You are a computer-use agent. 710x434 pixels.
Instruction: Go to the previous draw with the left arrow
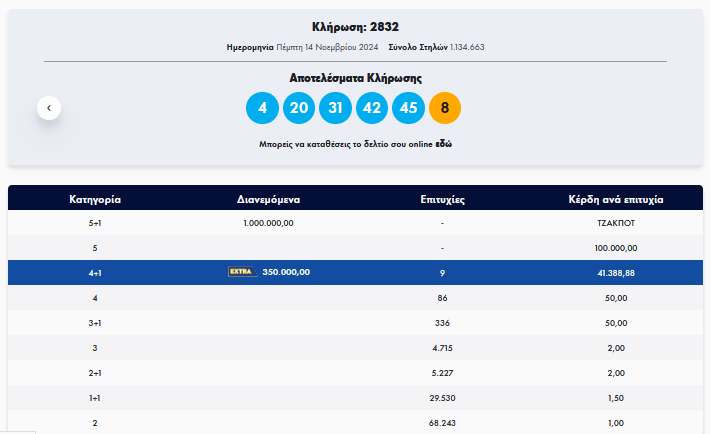(x=49, y=107)
